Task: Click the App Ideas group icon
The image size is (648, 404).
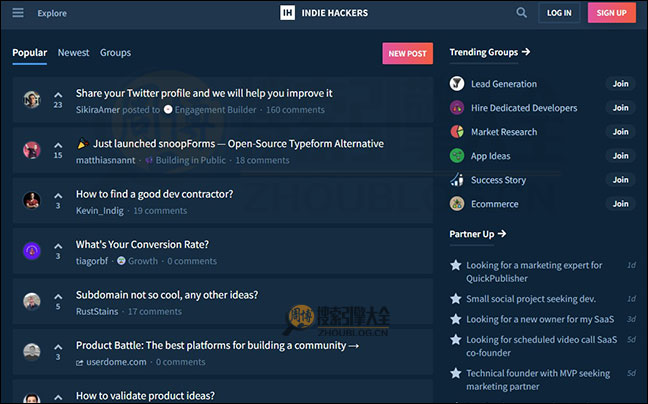Action: 457,156
